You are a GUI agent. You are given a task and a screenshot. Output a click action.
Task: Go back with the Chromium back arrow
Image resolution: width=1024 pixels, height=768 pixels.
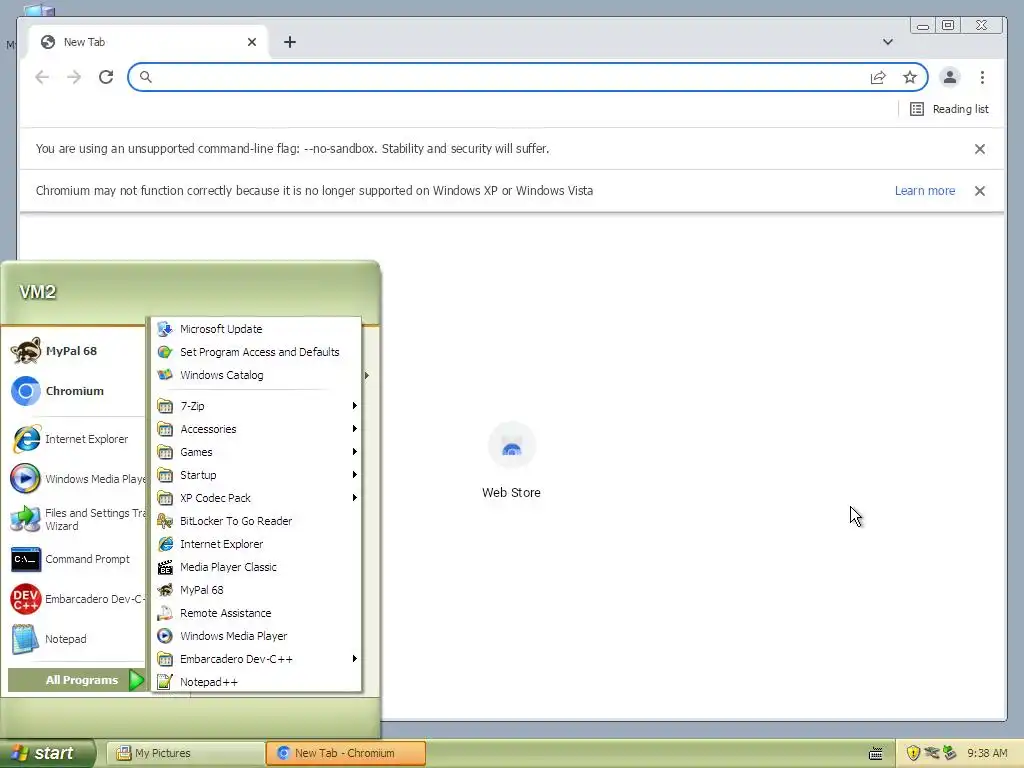(42, 77)
